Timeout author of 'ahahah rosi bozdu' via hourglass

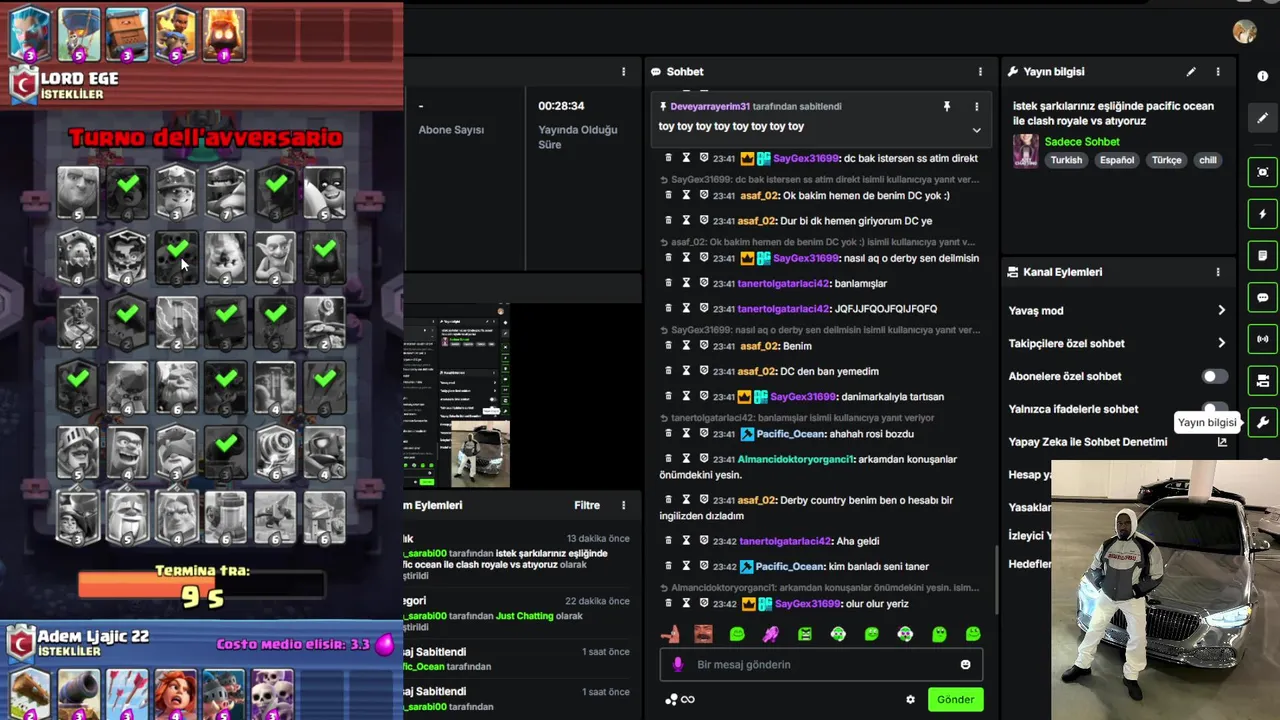[x=686, y=433]
